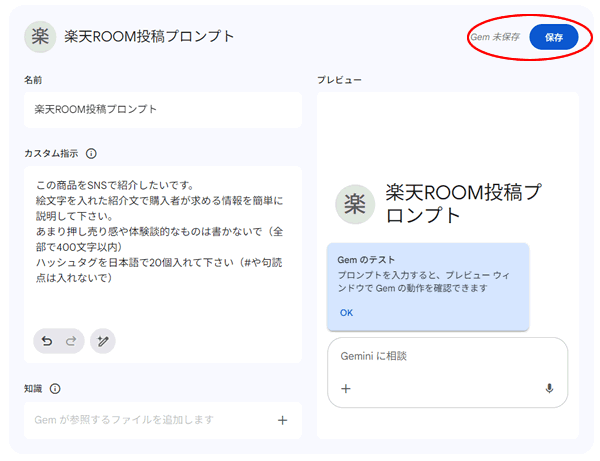Click plus to add a knowledge file

click(x=282, y=420)
